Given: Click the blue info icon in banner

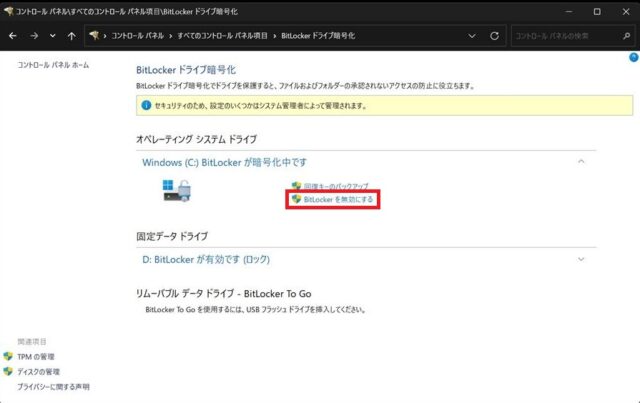Looking at the screenshot, I should [146, 105].
